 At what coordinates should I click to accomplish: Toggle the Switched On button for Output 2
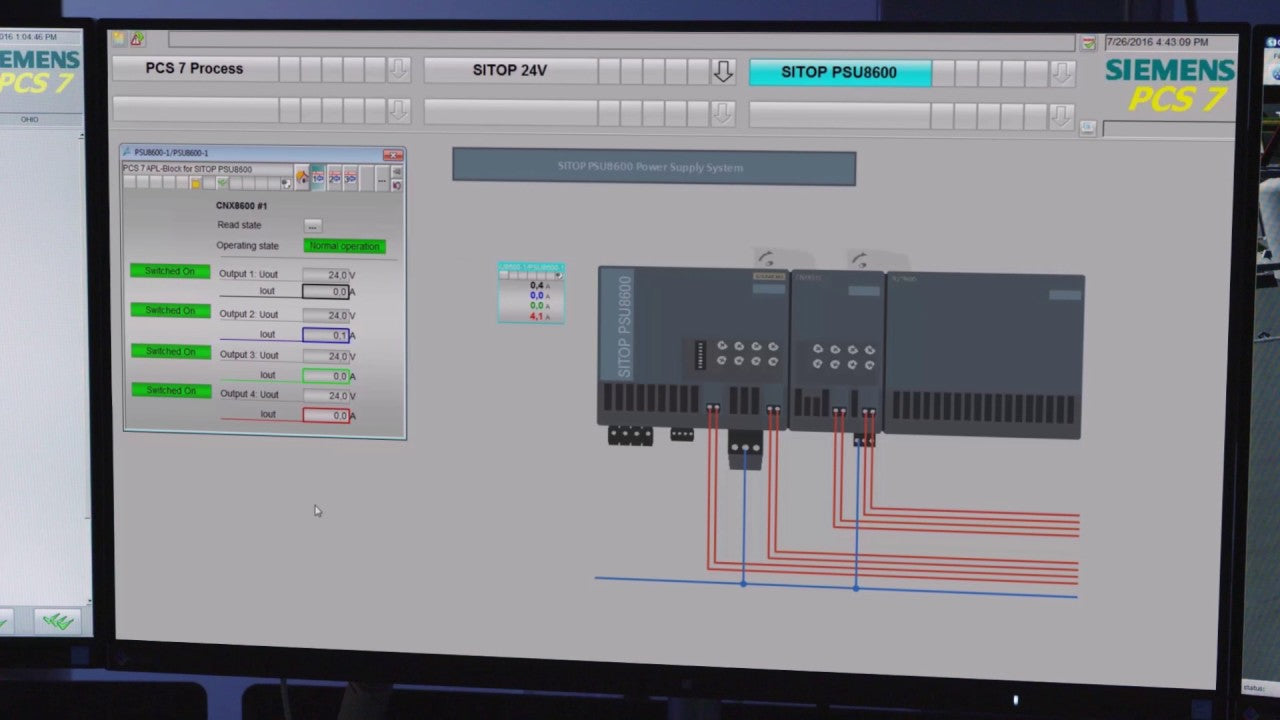pyautogui.click(x=170, y=310)
